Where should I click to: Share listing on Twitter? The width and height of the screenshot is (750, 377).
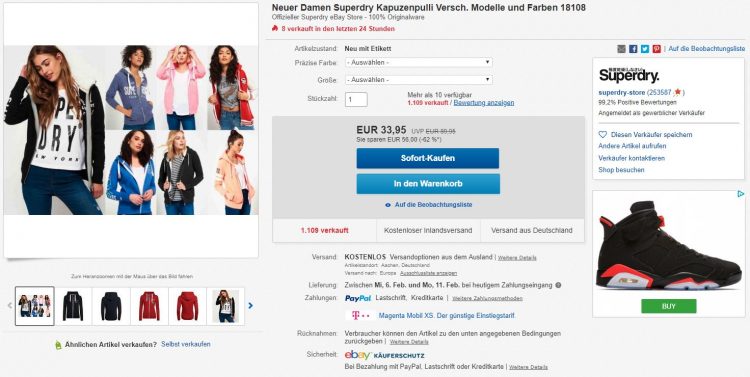645,49
